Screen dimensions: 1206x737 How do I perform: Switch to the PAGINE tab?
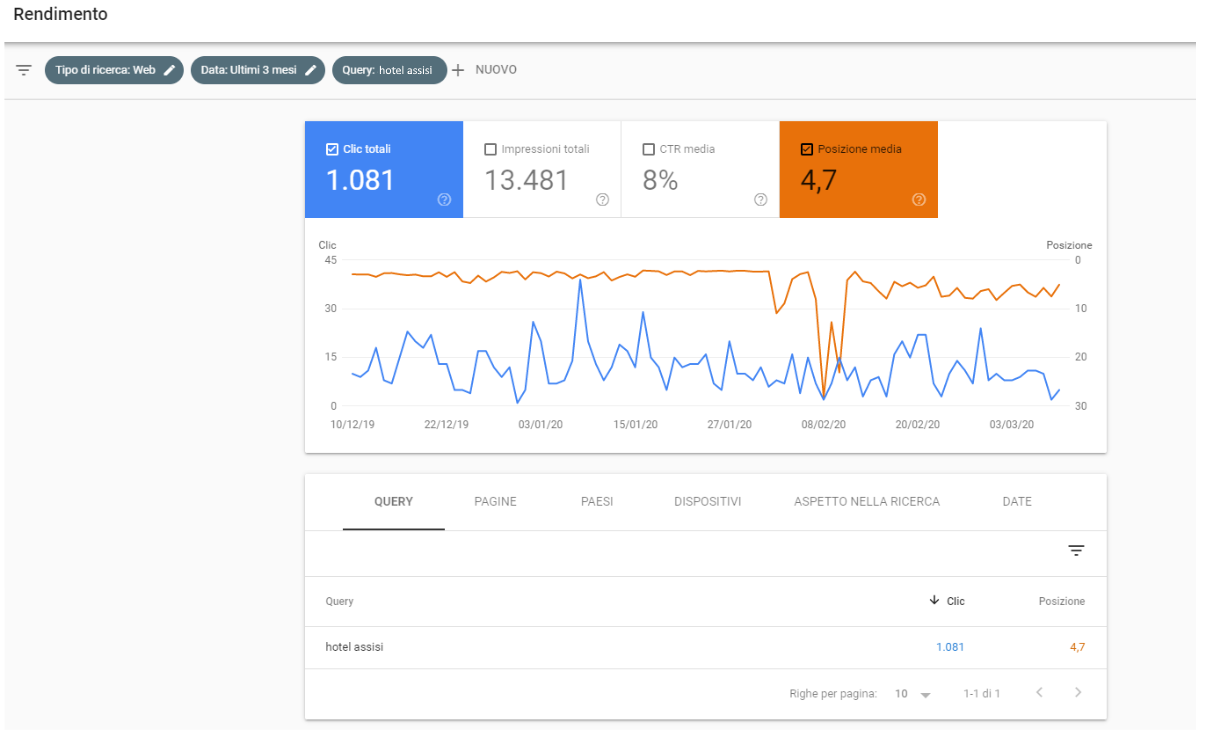tap(495, 501)
